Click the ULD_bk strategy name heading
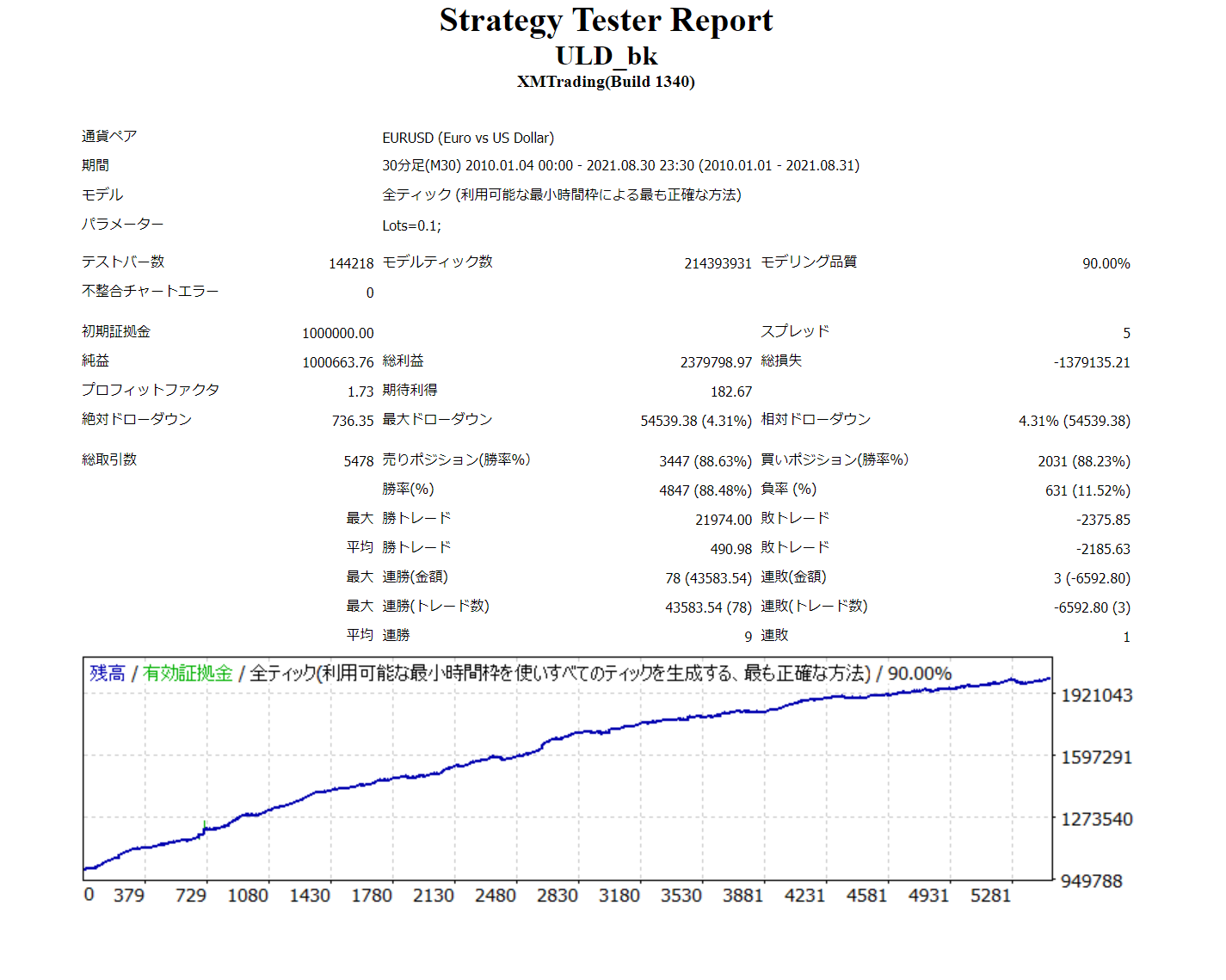Image resolution: width=1226 pixels, height=980 pixels. point(606,56)
